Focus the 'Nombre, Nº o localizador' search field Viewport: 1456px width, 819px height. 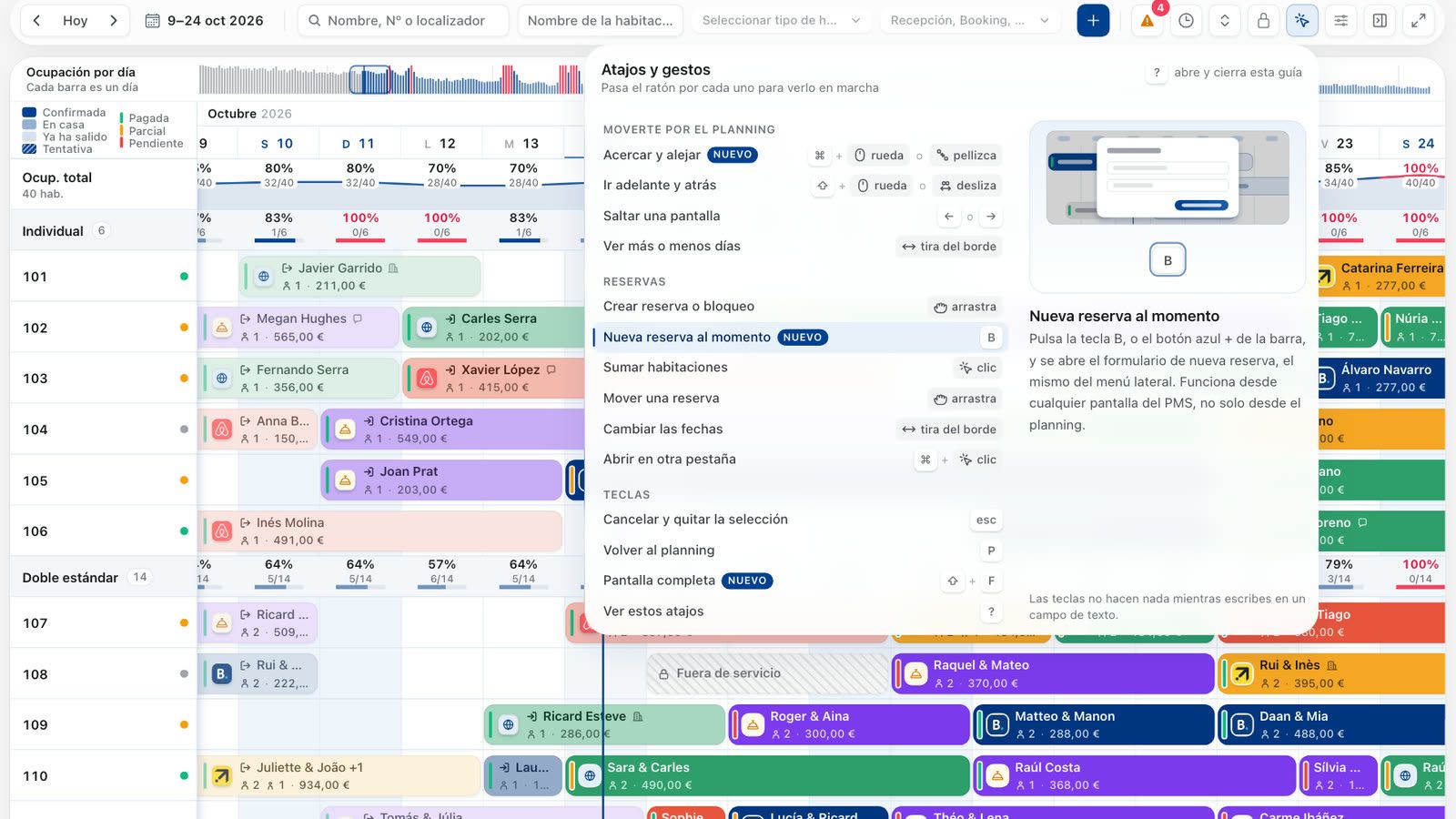[403, 20]
